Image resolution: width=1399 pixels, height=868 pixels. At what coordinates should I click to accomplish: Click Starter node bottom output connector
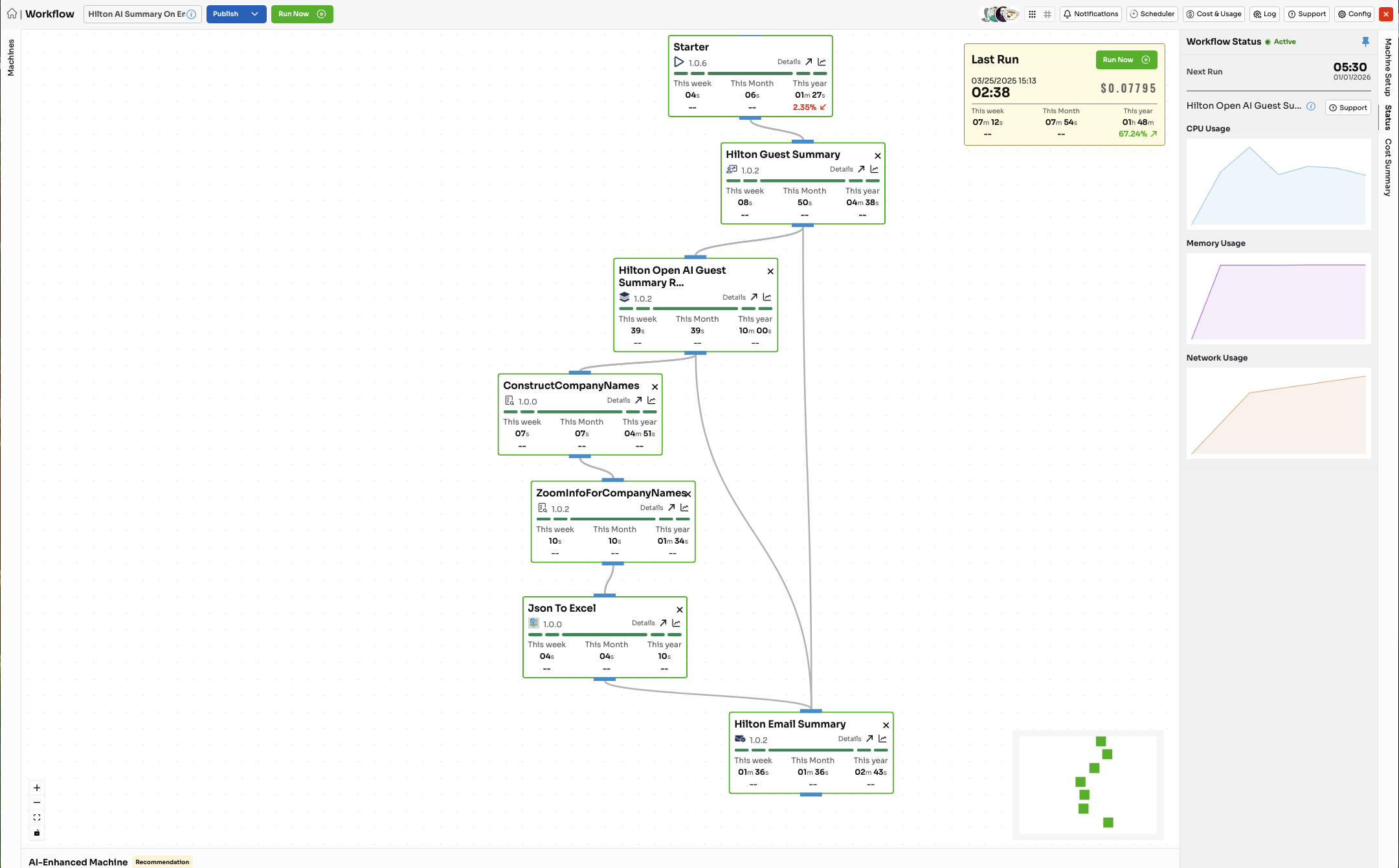750,118
